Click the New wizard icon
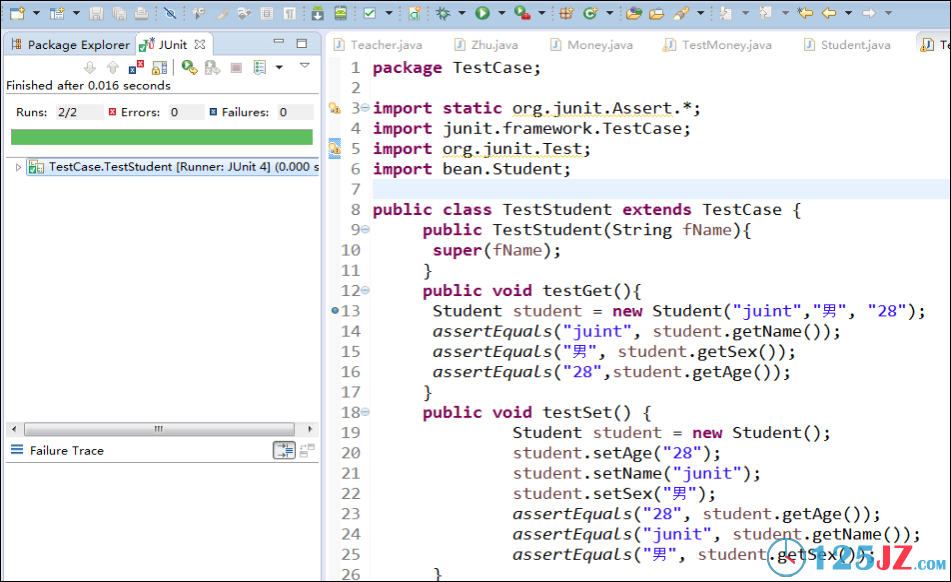 pyautogui.click(x=18, y=13)
